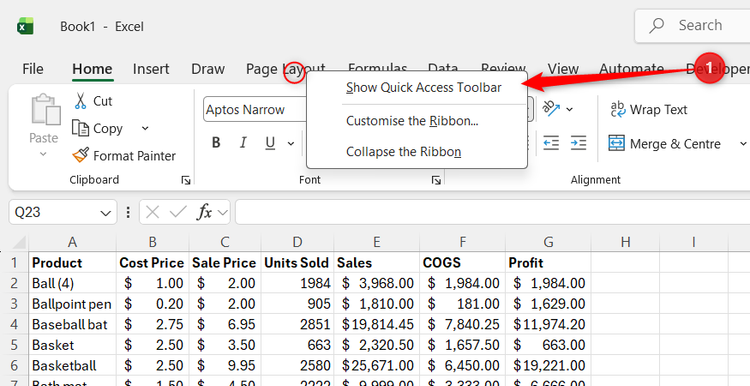Open the View tab
The image size is (750, 386).
click(x=562, y=69)
